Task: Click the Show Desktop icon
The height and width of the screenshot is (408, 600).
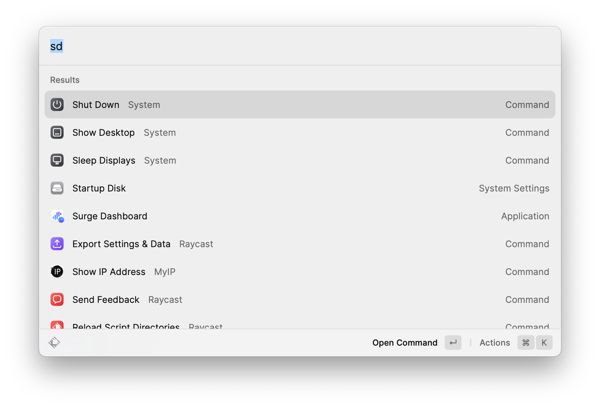Action: 57,132
